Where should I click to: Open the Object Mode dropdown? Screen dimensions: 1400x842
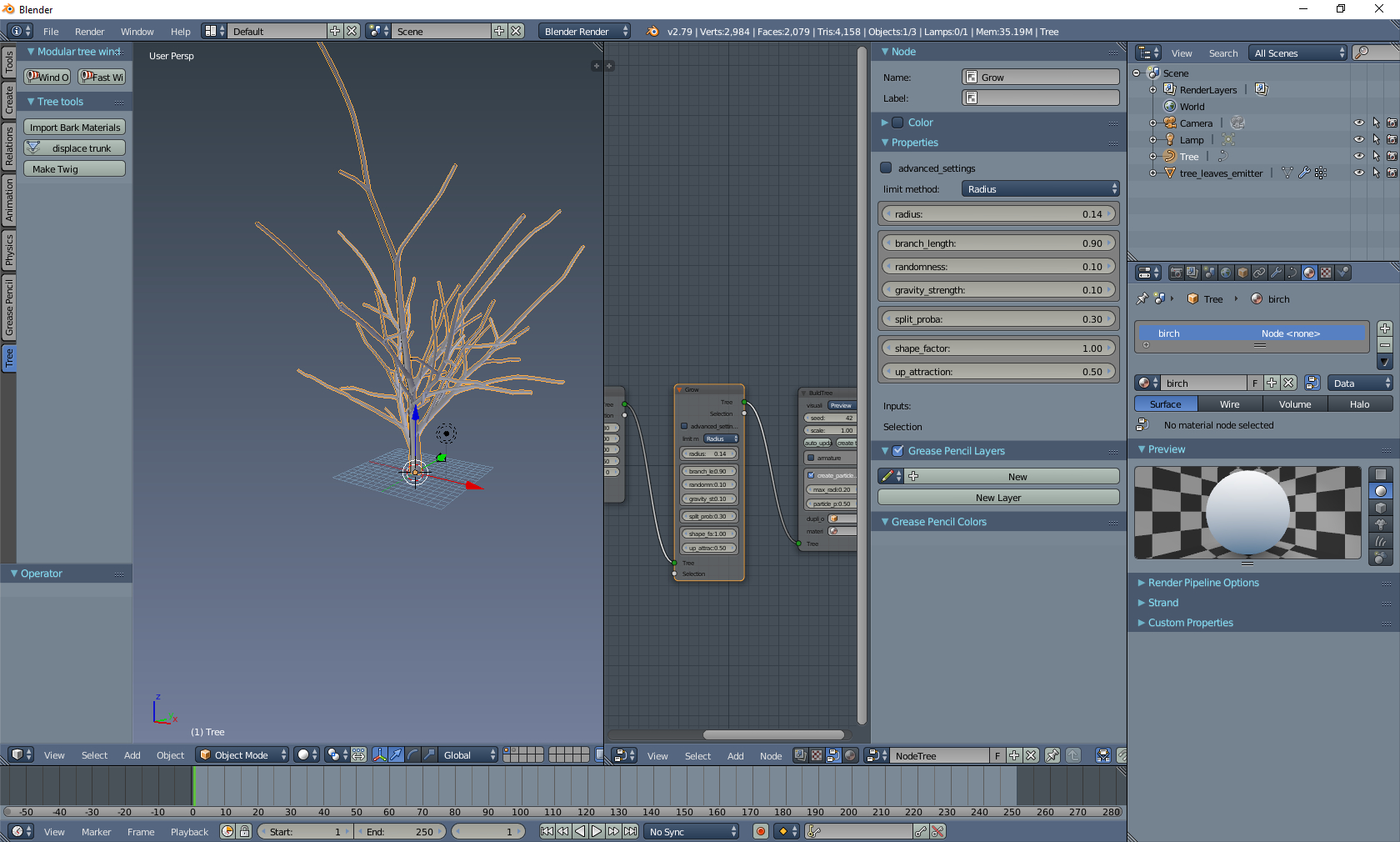coord(242,754)
